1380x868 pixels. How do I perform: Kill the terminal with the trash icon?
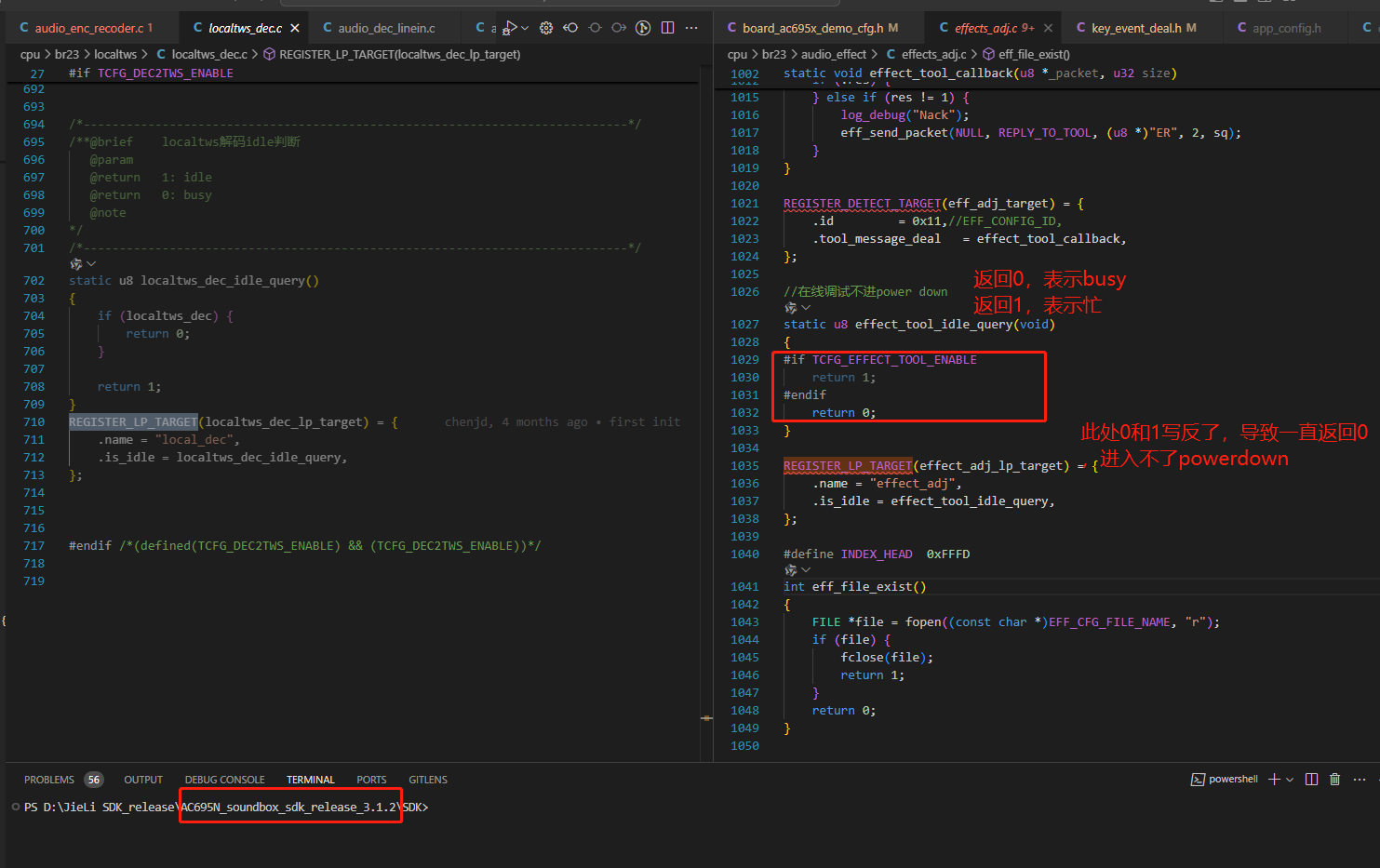tap(1335, 780)
